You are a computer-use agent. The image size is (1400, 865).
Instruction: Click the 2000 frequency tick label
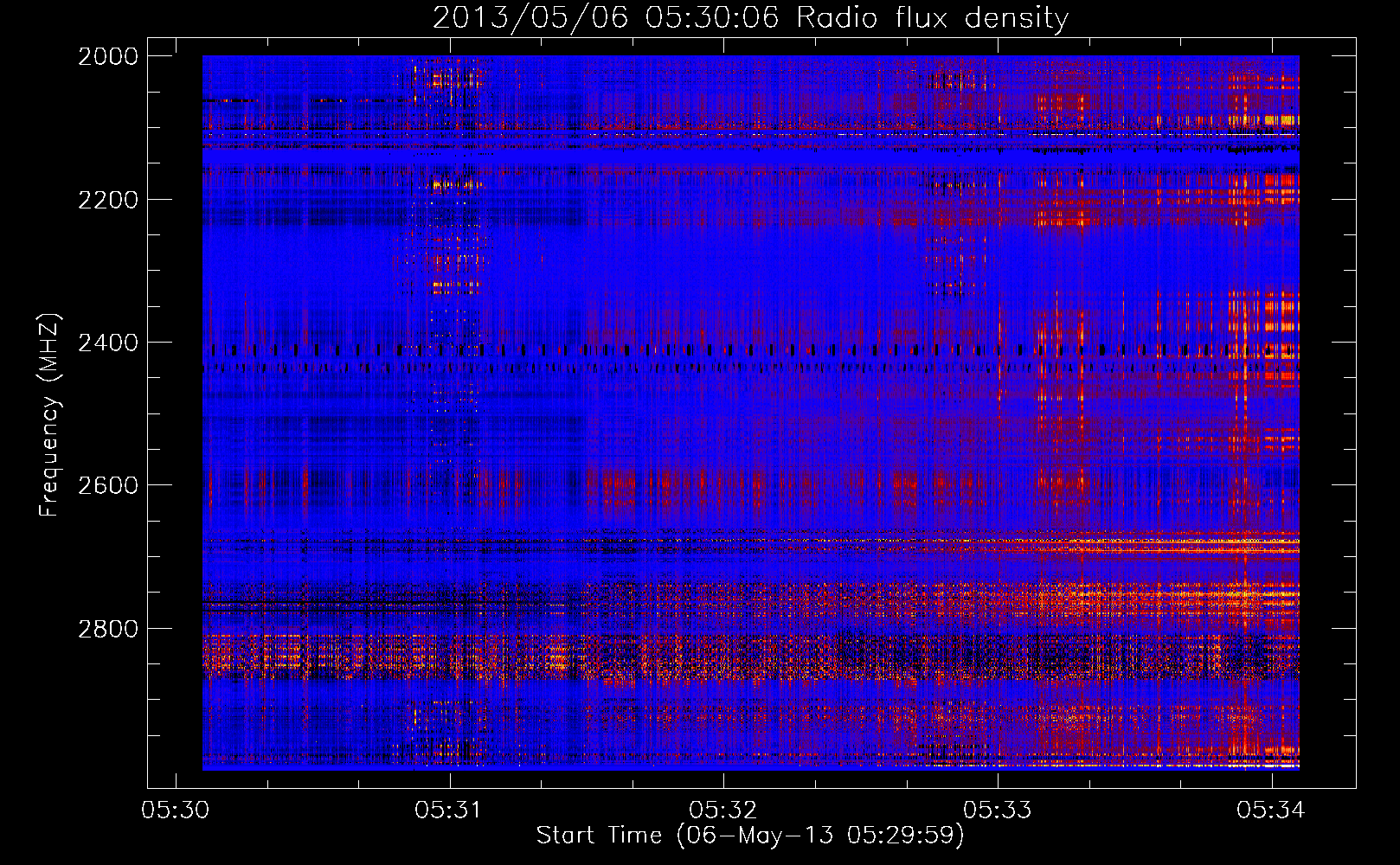108,56
